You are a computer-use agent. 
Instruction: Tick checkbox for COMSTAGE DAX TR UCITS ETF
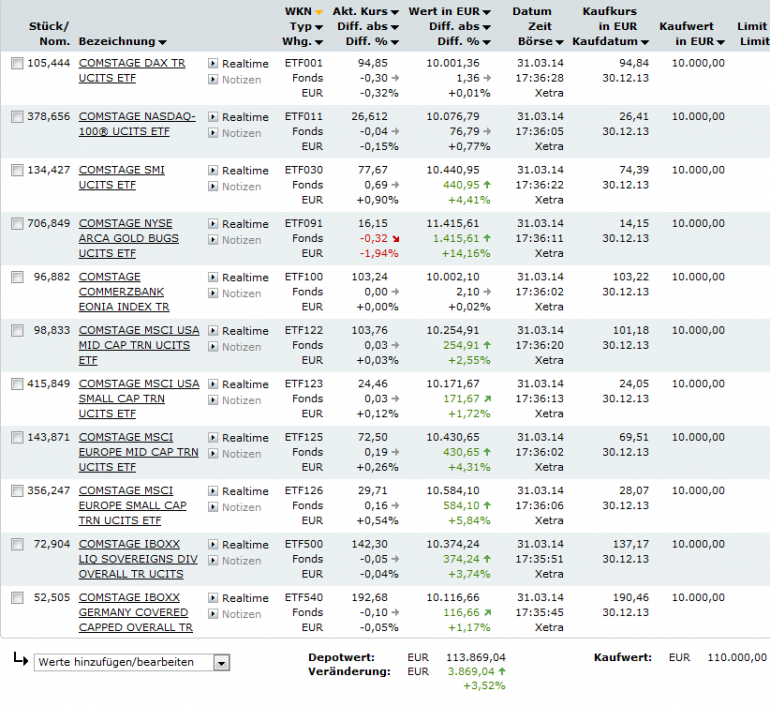pos(17,63)
